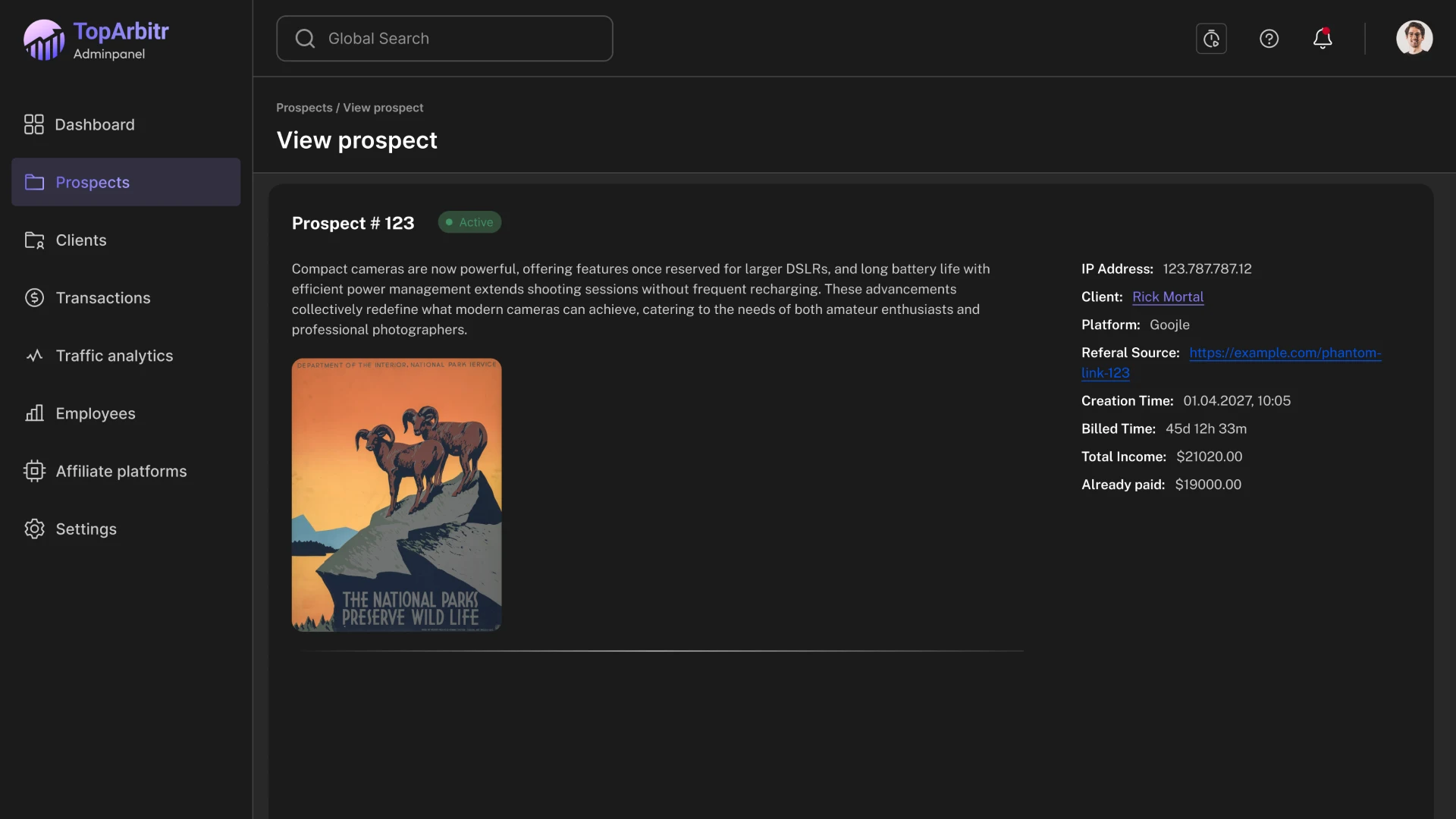
Task: Open the National Parks poster thumbnail
Action: (397, 494)
